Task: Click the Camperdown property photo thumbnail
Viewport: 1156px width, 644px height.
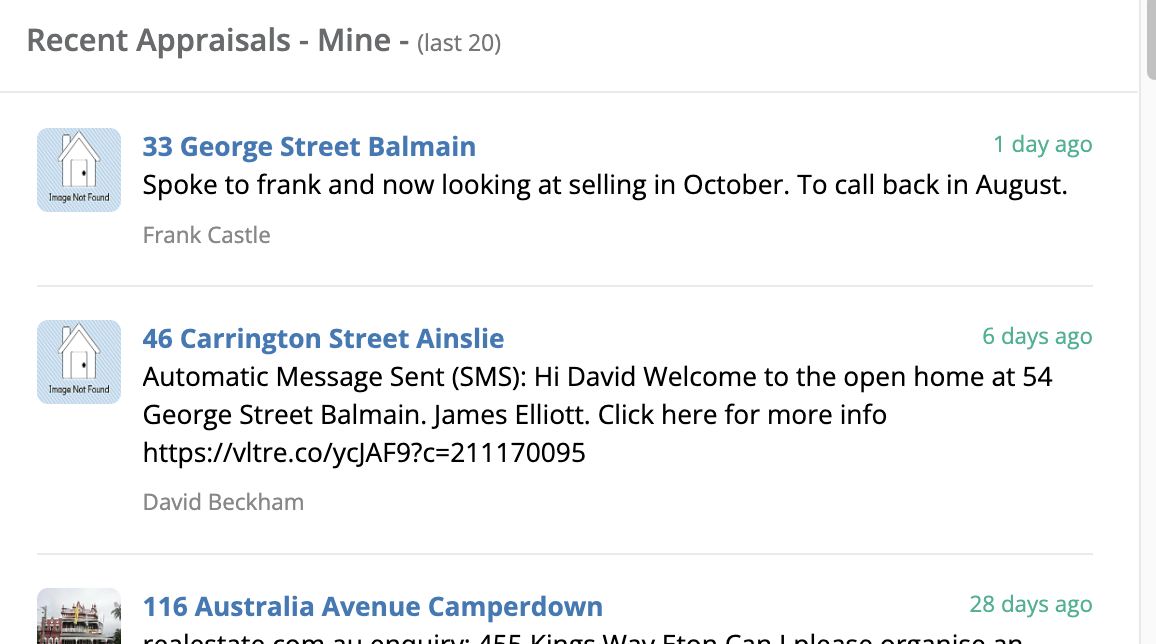Action: click(79, 616)
